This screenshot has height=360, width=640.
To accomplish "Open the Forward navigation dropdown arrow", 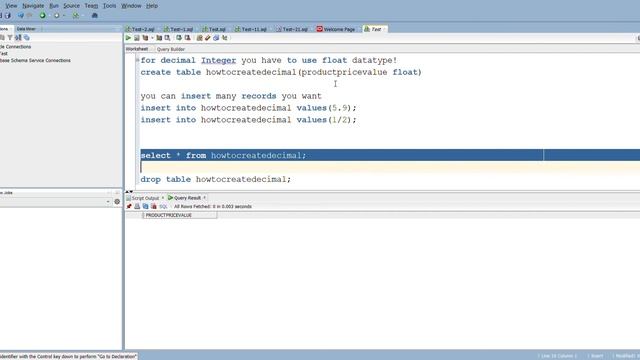I will [64, 16].
